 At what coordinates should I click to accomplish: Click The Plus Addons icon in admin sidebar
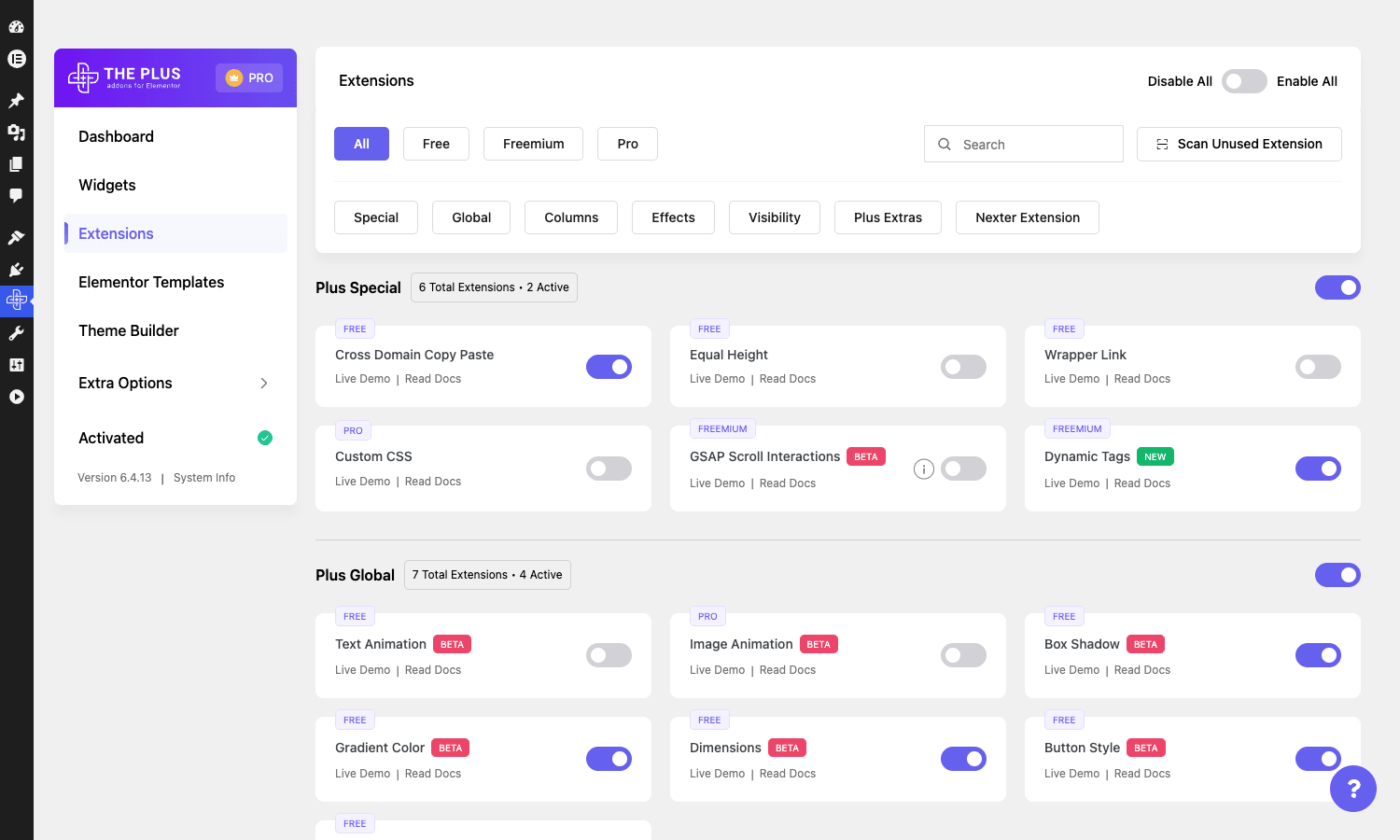16,300
